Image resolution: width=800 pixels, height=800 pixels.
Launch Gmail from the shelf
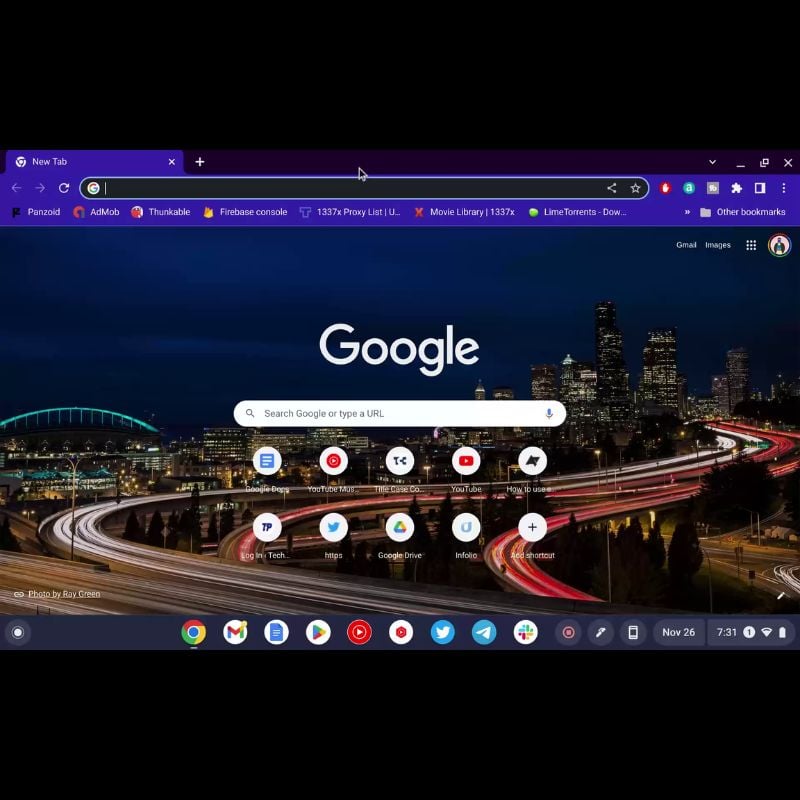pyautogui.click(x=235, y=633)
